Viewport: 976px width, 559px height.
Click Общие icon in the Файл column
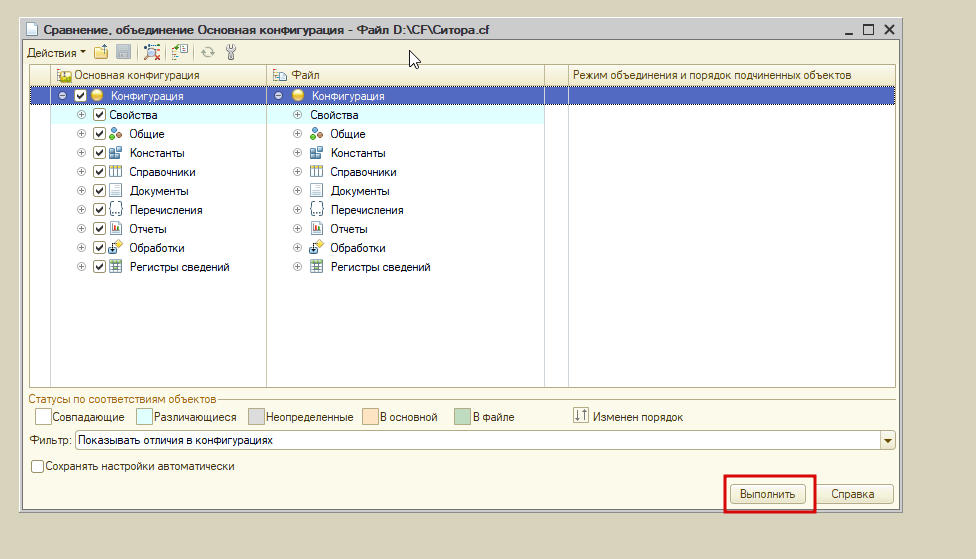pyautogui.click(x=316, y=134)
